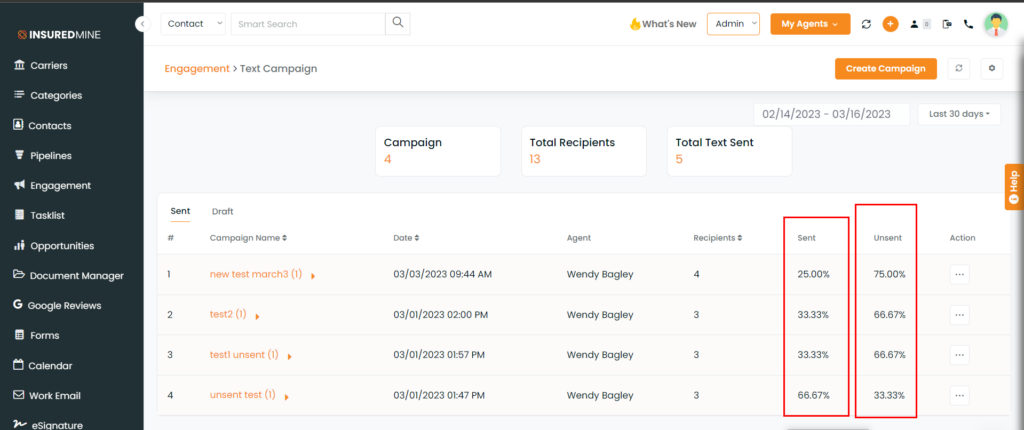Screen dimensions: 1024x430
Task: Open Document Manager in the sidebar
Action: coord(69,276)
